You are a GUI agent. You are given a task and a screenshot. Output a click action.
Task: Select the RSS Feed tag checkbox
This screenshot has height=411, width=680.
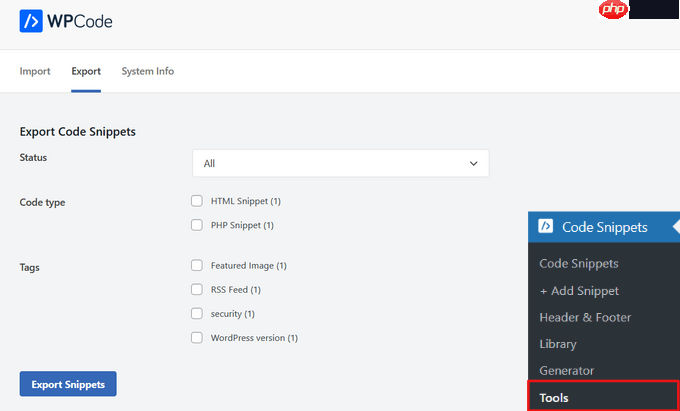[x=197, y=290]
